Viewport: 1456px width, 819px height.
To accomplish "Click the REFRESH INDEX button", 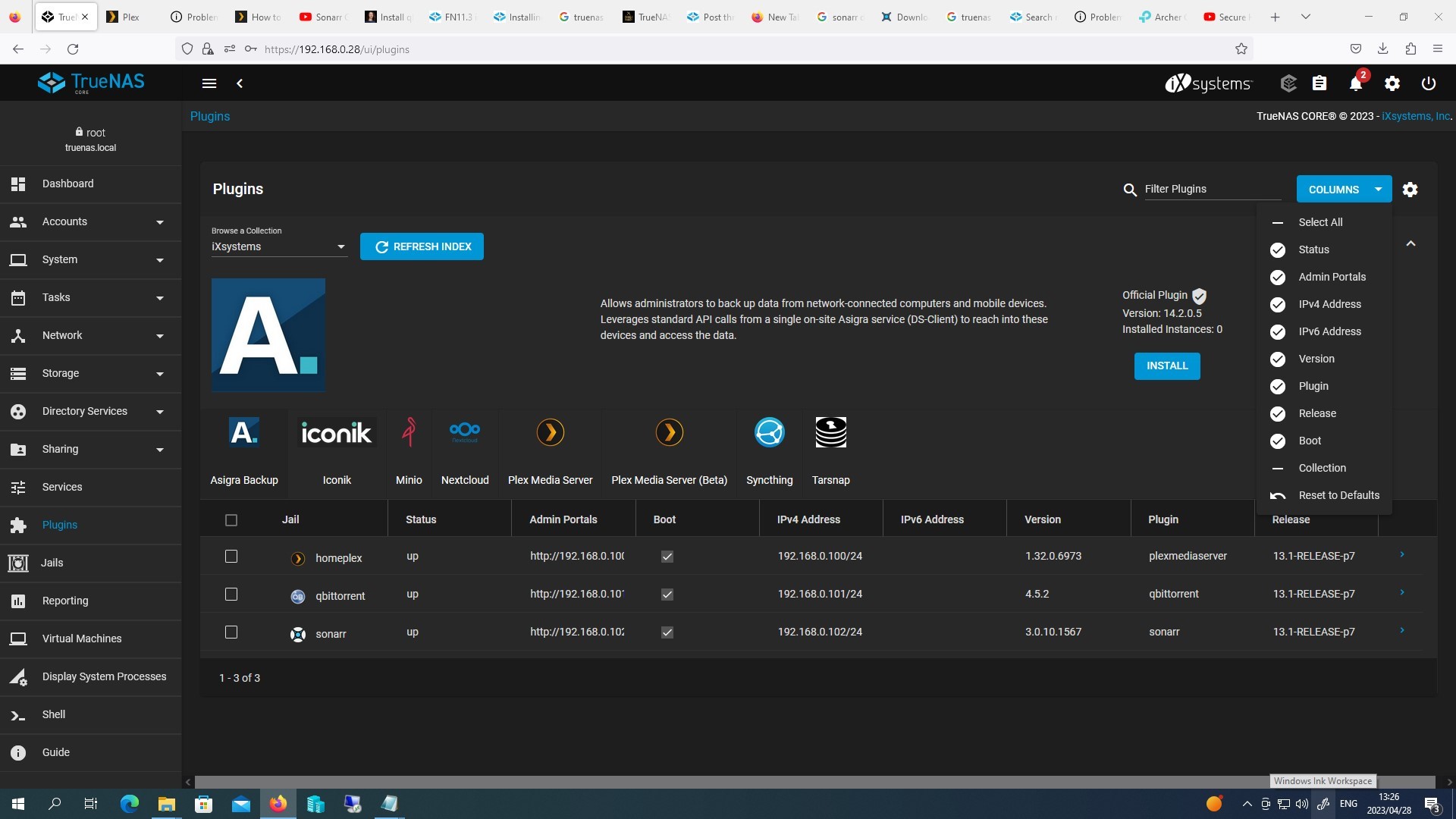I will click(x=422, y=246).
